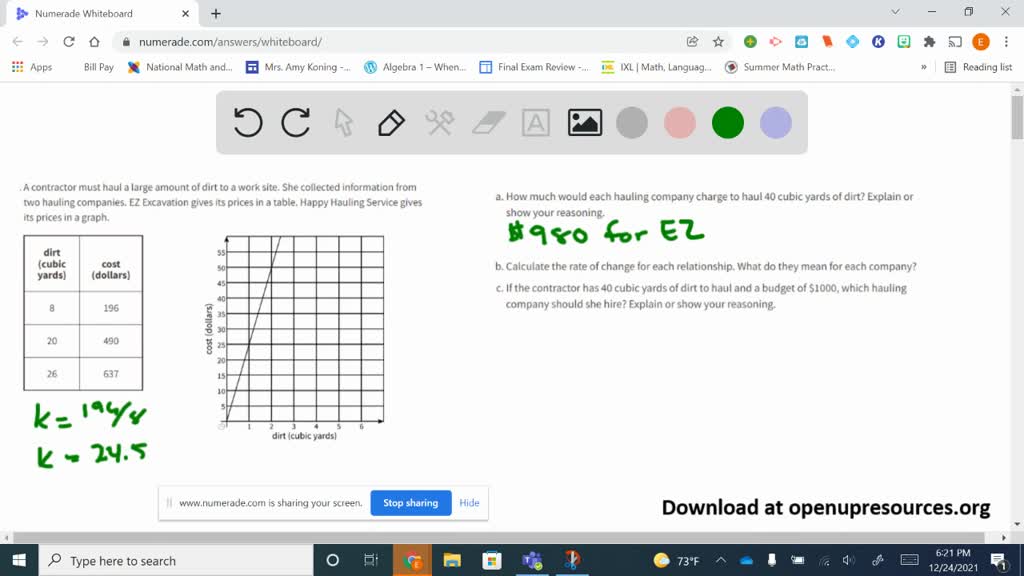
Task: Select the Eraser tool
Action: [x=487, y=122]
